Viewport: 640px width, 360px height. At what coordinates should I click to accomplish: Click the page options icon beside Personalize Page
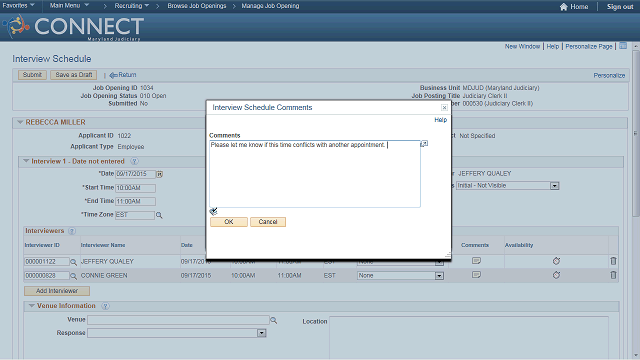623,46
